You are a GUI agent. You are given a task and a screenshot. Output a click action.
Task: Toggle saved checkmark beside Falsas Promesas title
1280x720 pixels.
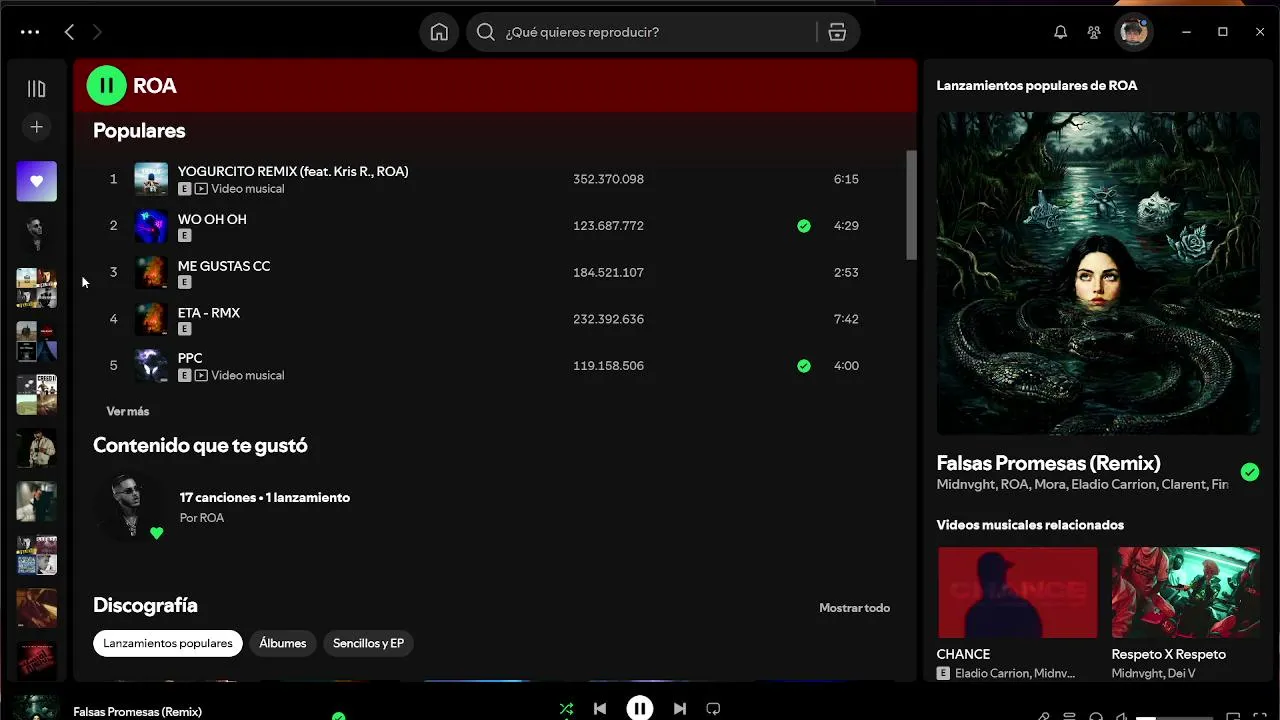pos(1250,472)
